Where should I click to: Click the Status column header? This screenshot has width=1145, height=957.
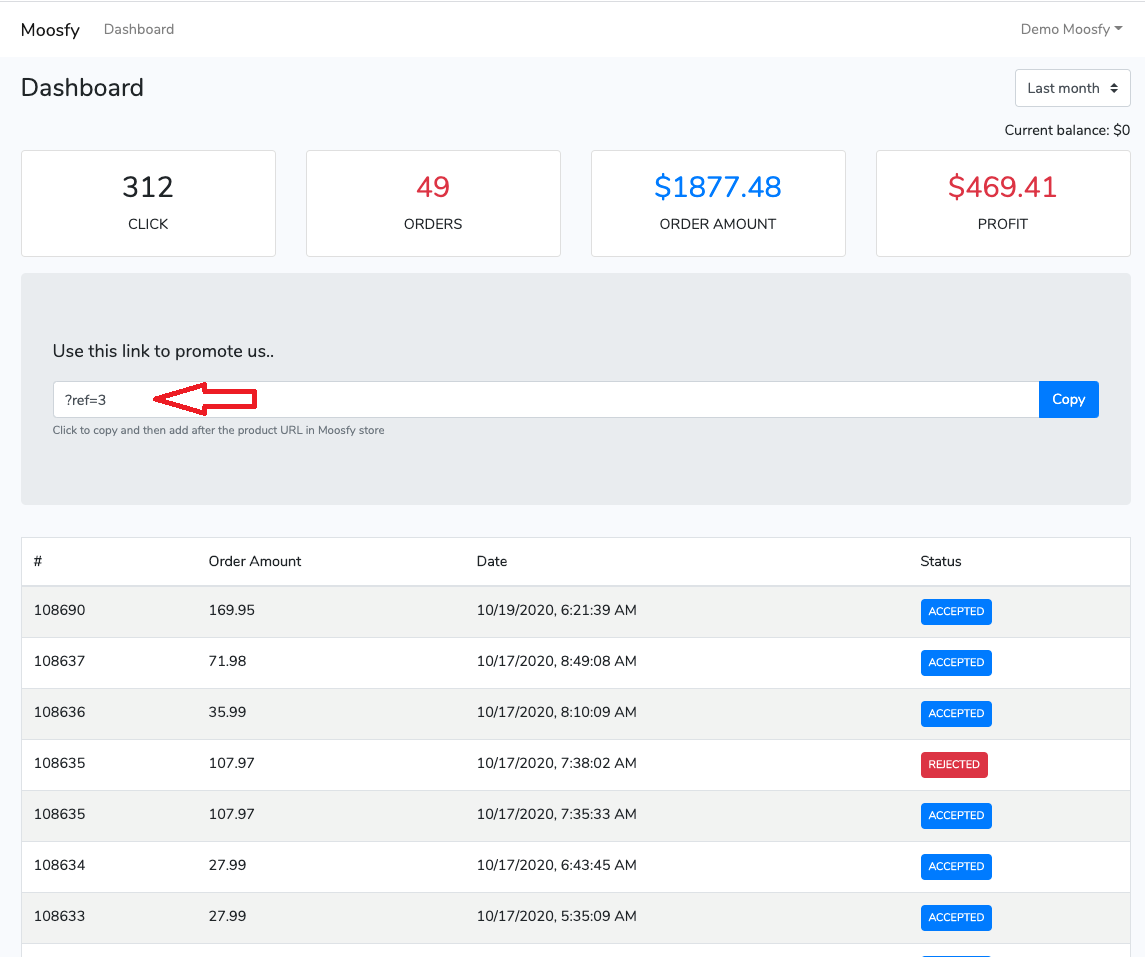click(x=940, y=562)
